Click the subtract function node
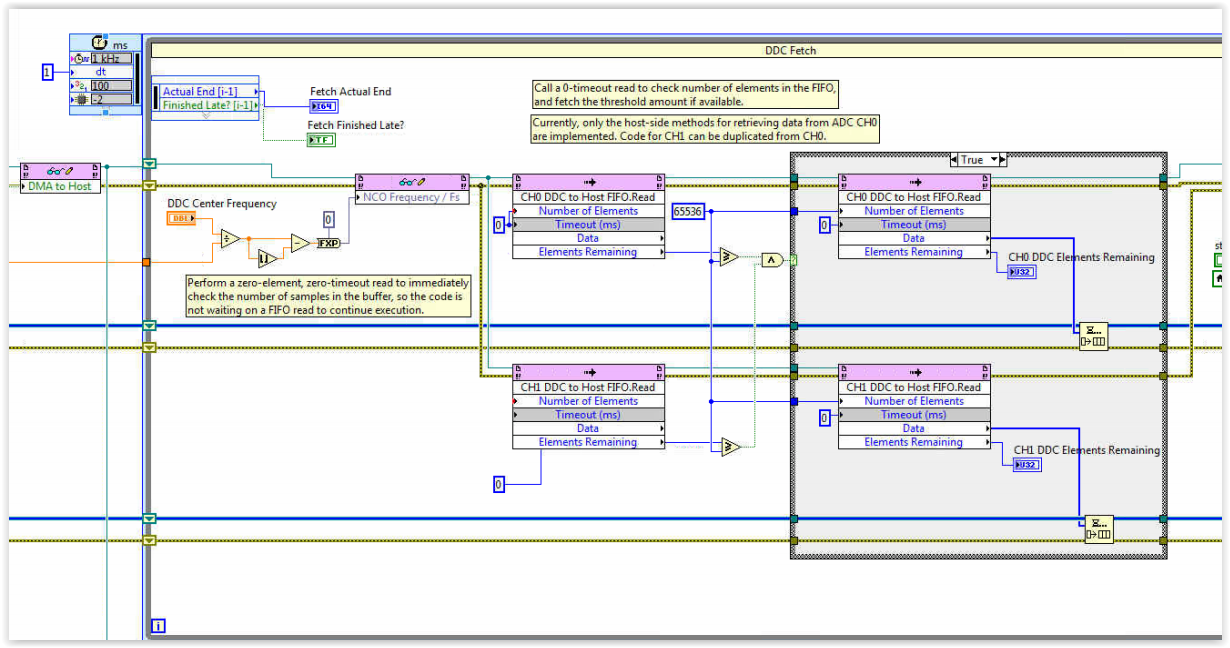The image size is (1230, 648). [300, 243]
